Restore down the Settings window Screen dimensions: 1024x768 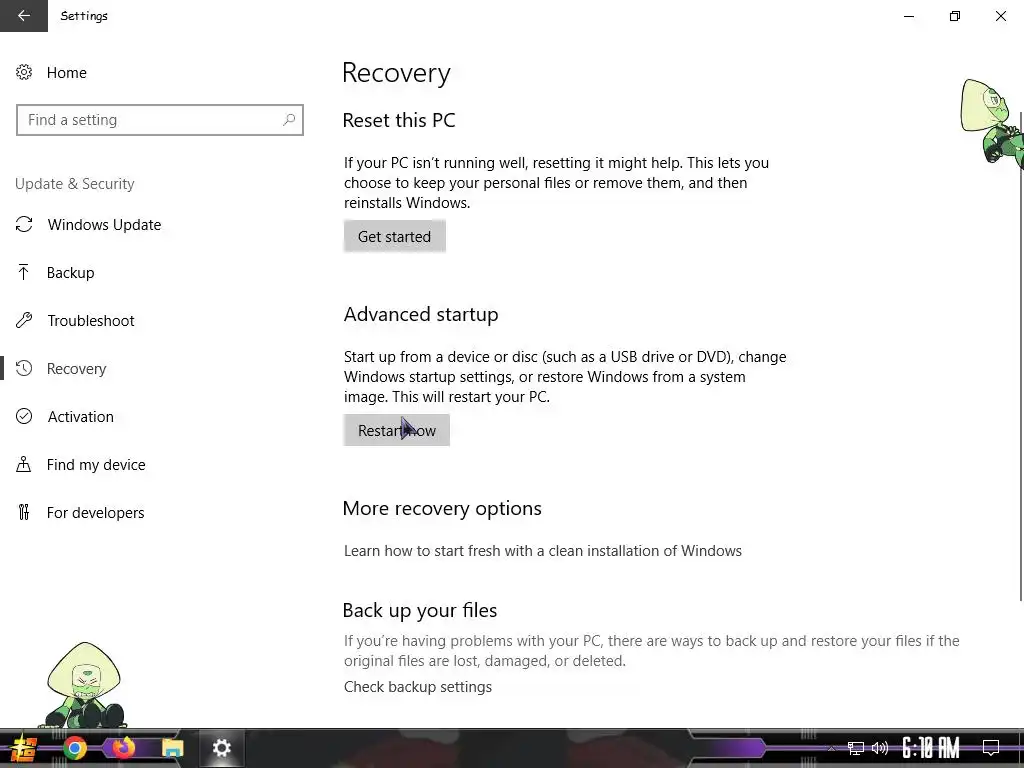(955, 16)
